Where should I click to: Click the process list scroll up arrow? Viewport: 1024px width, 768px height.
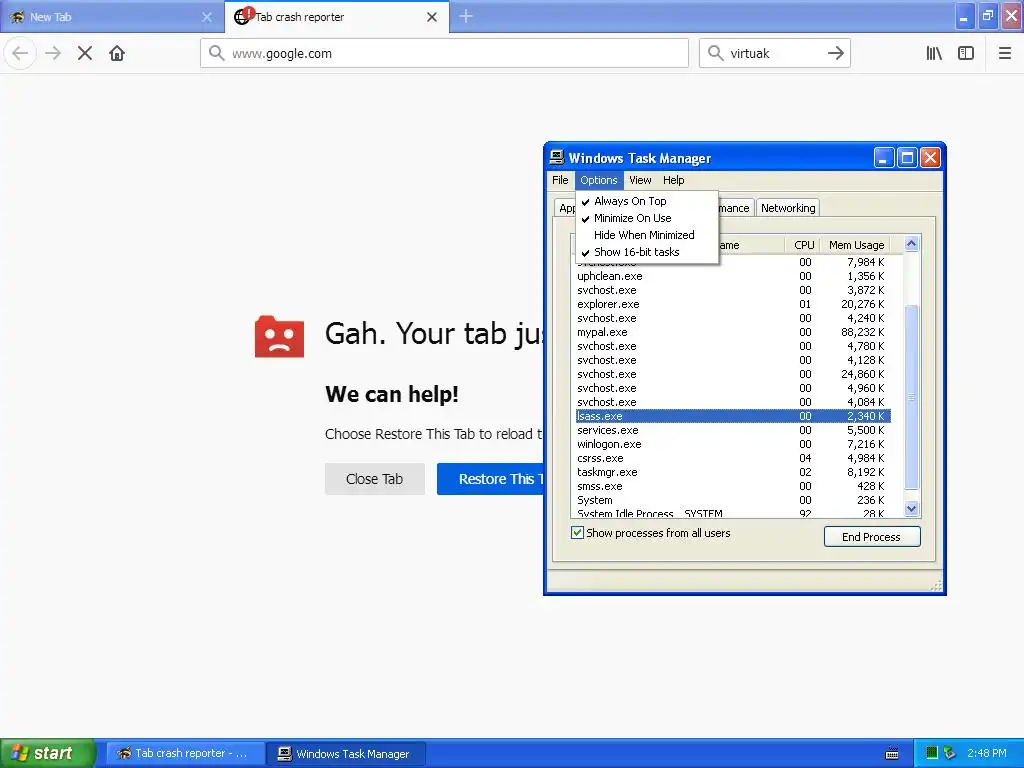coord(912,244)
